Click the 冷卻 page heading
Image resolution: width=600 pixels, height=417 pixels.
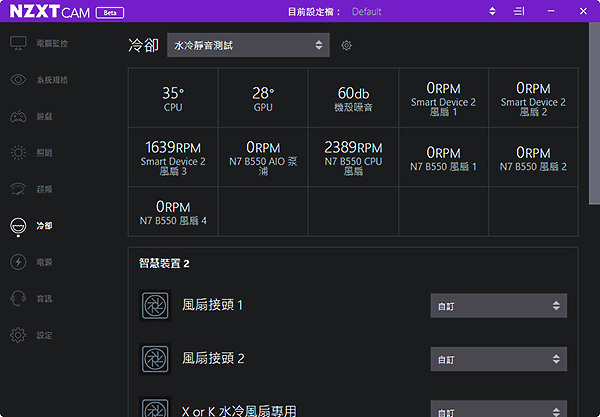tap(143, 45)
